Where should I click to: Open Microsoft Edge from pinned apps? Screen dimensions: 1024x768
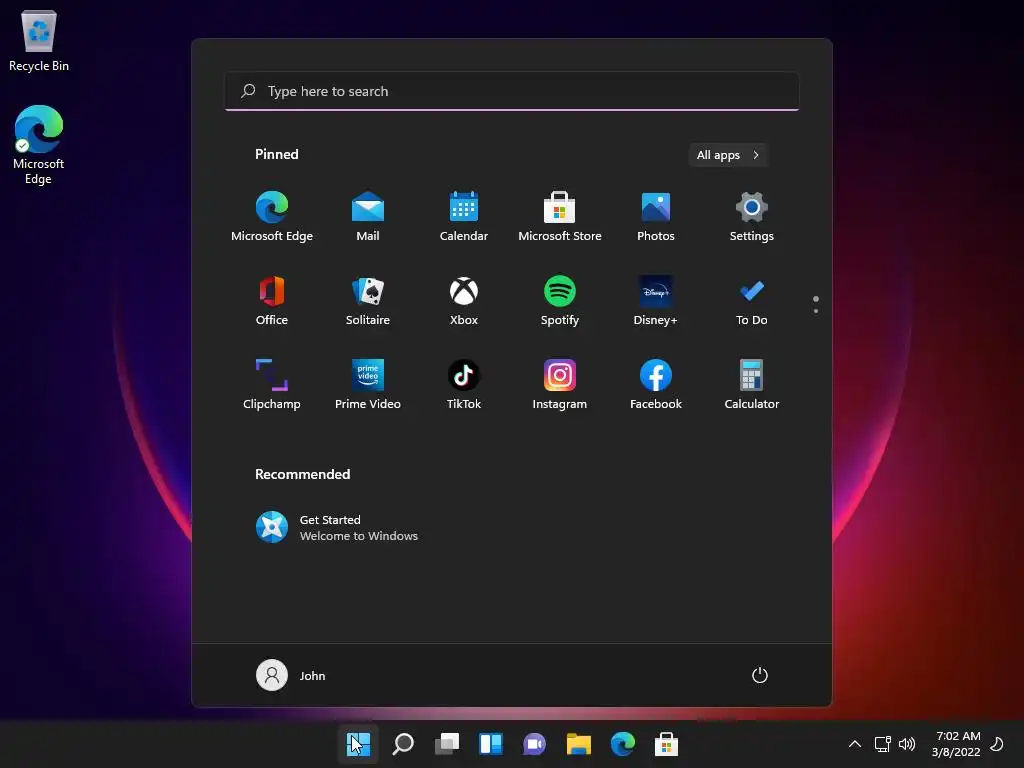272,216
